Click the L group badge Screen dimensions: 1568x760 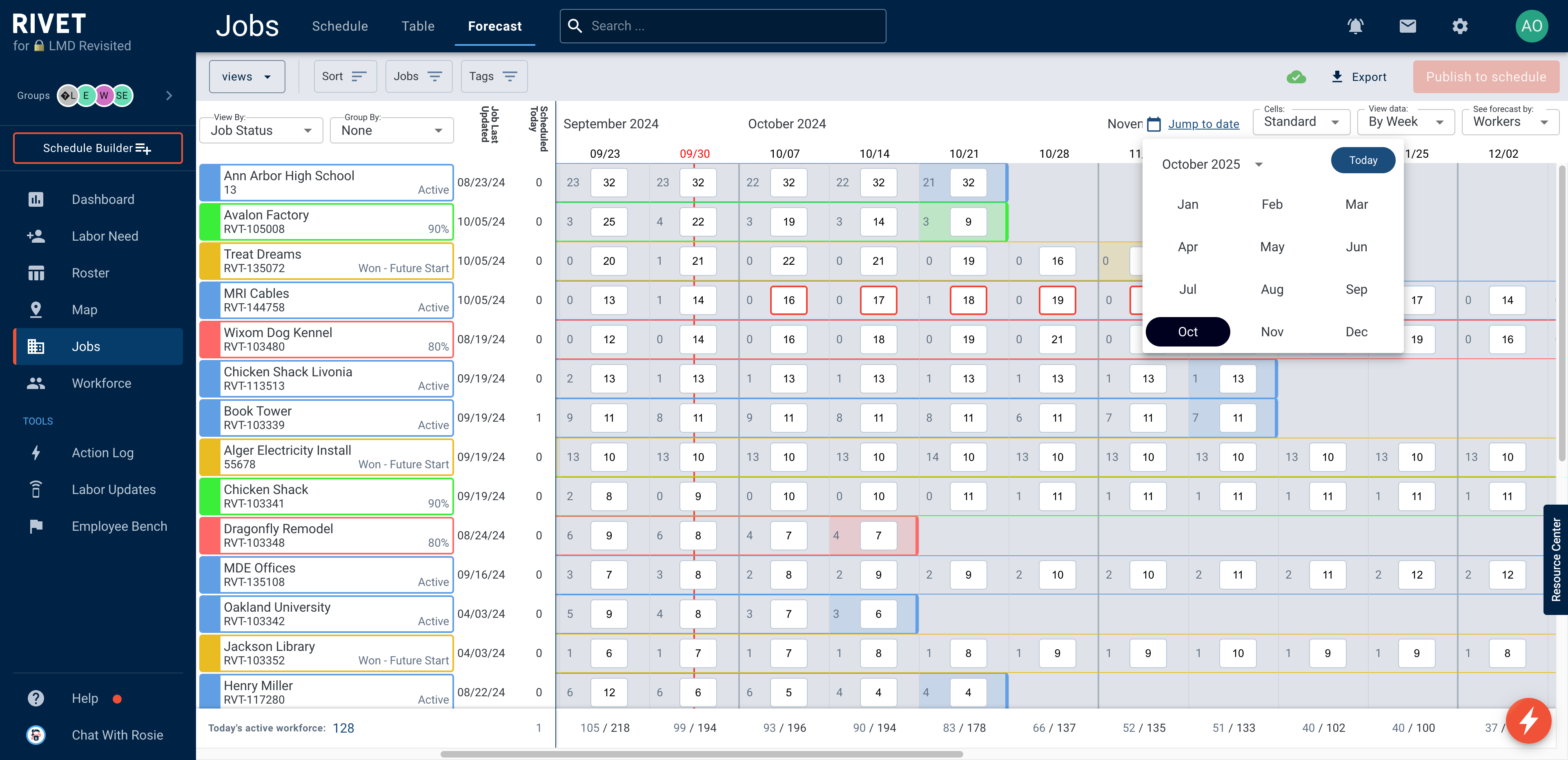point(67,95)
